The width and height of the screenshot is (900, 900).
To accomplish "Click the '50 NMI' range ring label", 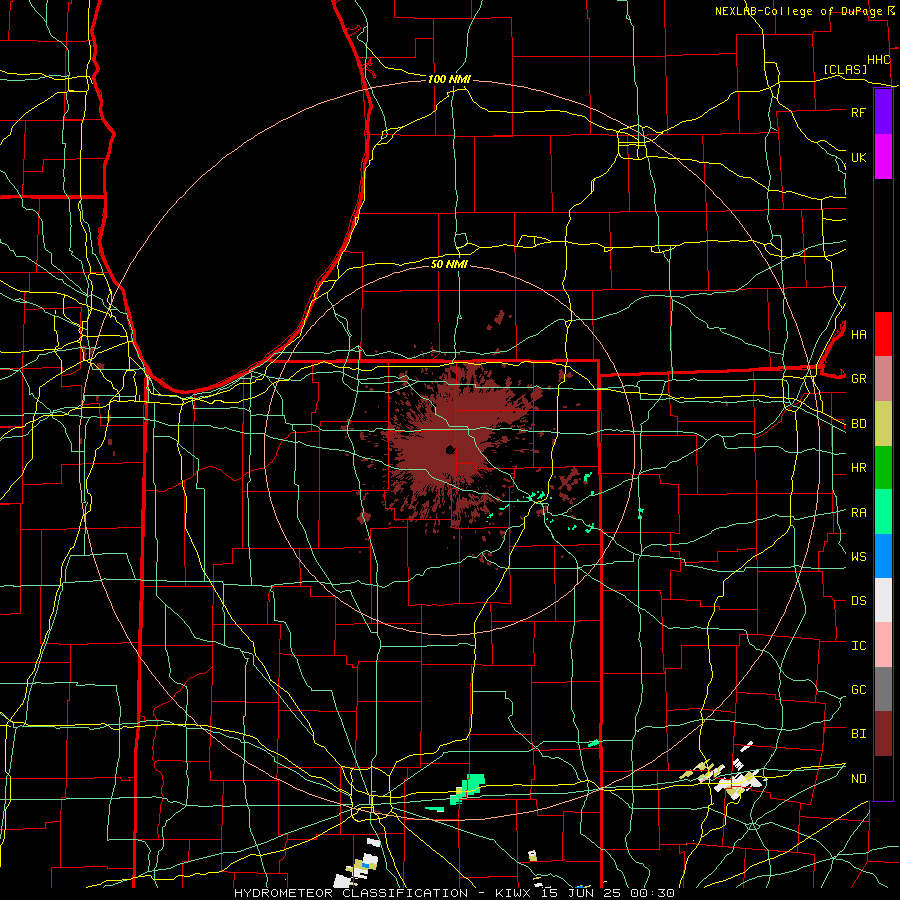I will (x=449, y=264).
